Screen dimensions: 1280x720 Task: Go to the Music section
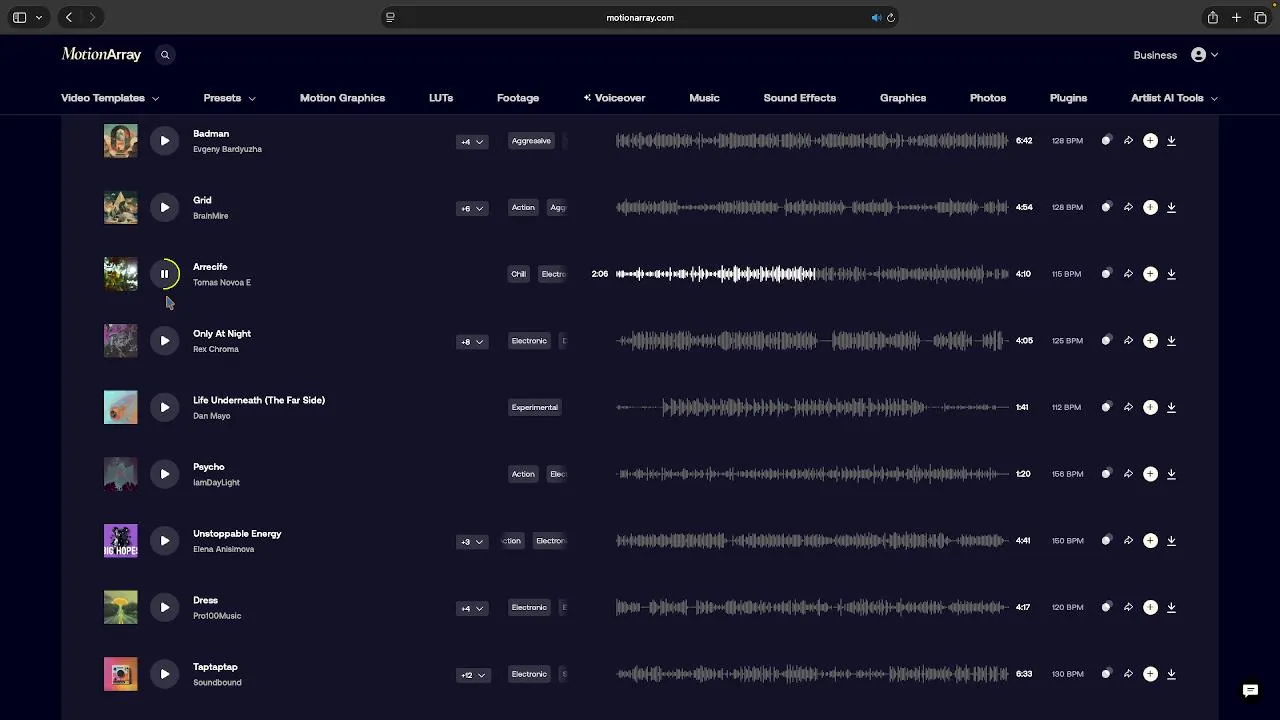point(704,98)
